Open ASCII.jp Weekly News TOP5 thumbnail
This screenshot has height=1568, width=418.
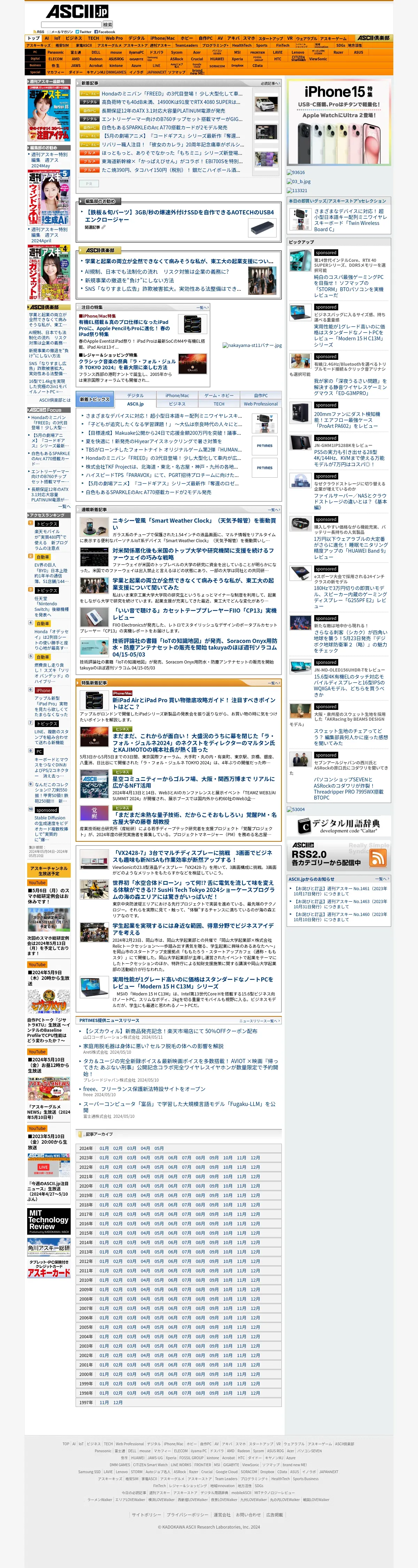(49, 1165)
